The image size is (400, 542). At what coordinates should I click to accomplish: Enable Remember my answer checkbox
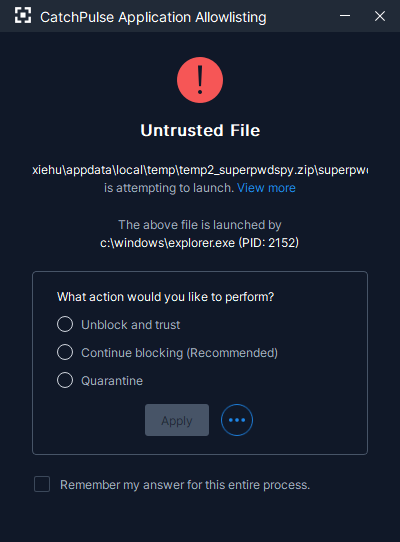[x=42, y=484]
